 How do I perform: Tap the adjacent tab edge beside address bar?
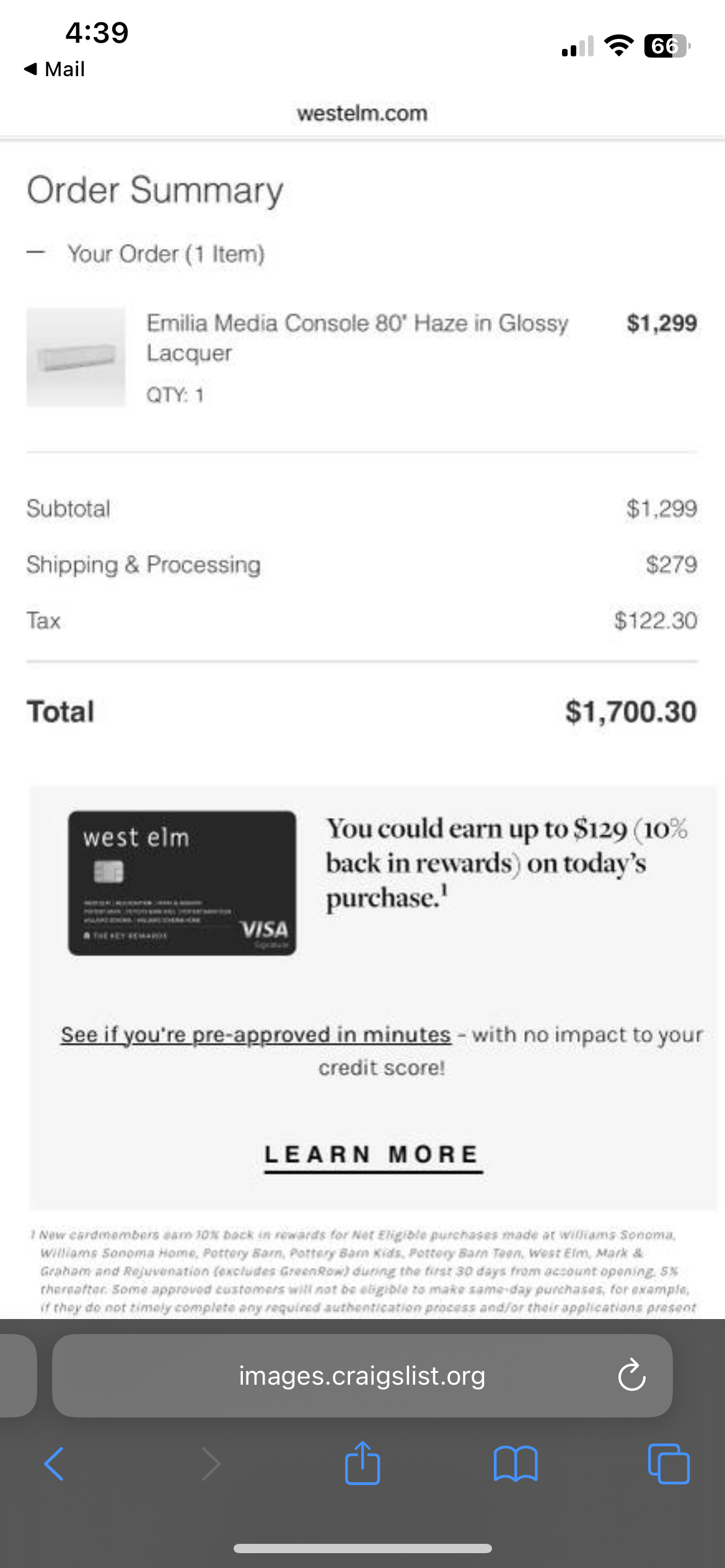[17, 1375]
